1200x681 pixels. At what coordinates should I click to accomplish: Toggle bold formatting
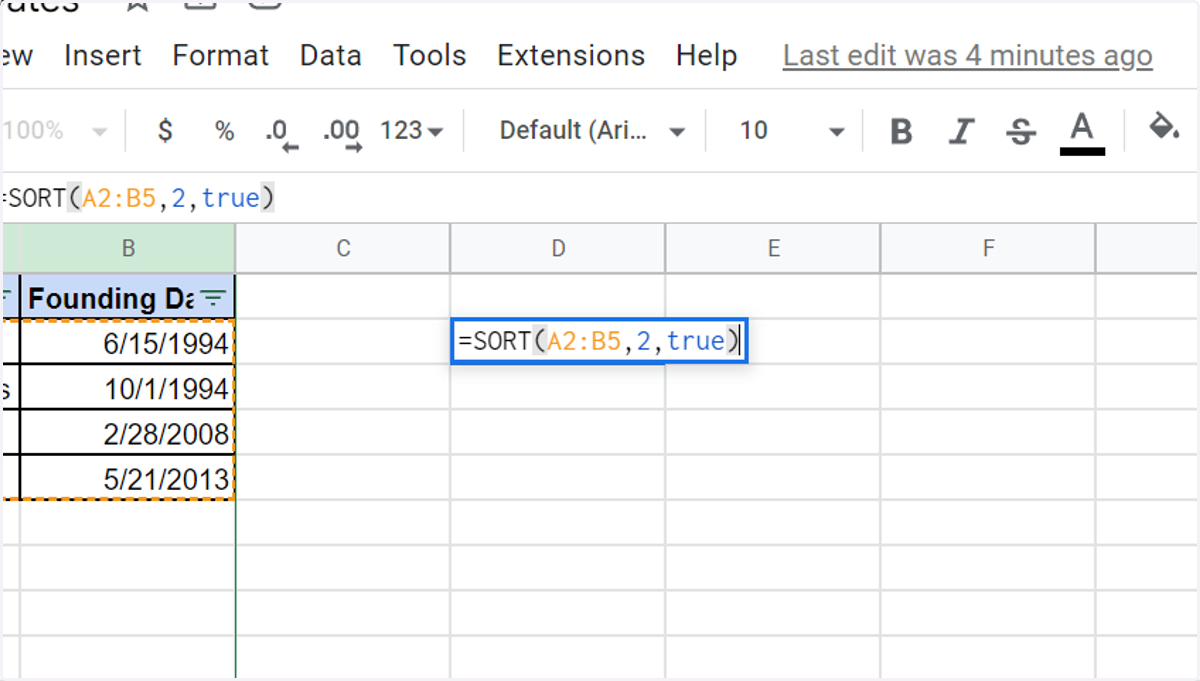(901, 131)
